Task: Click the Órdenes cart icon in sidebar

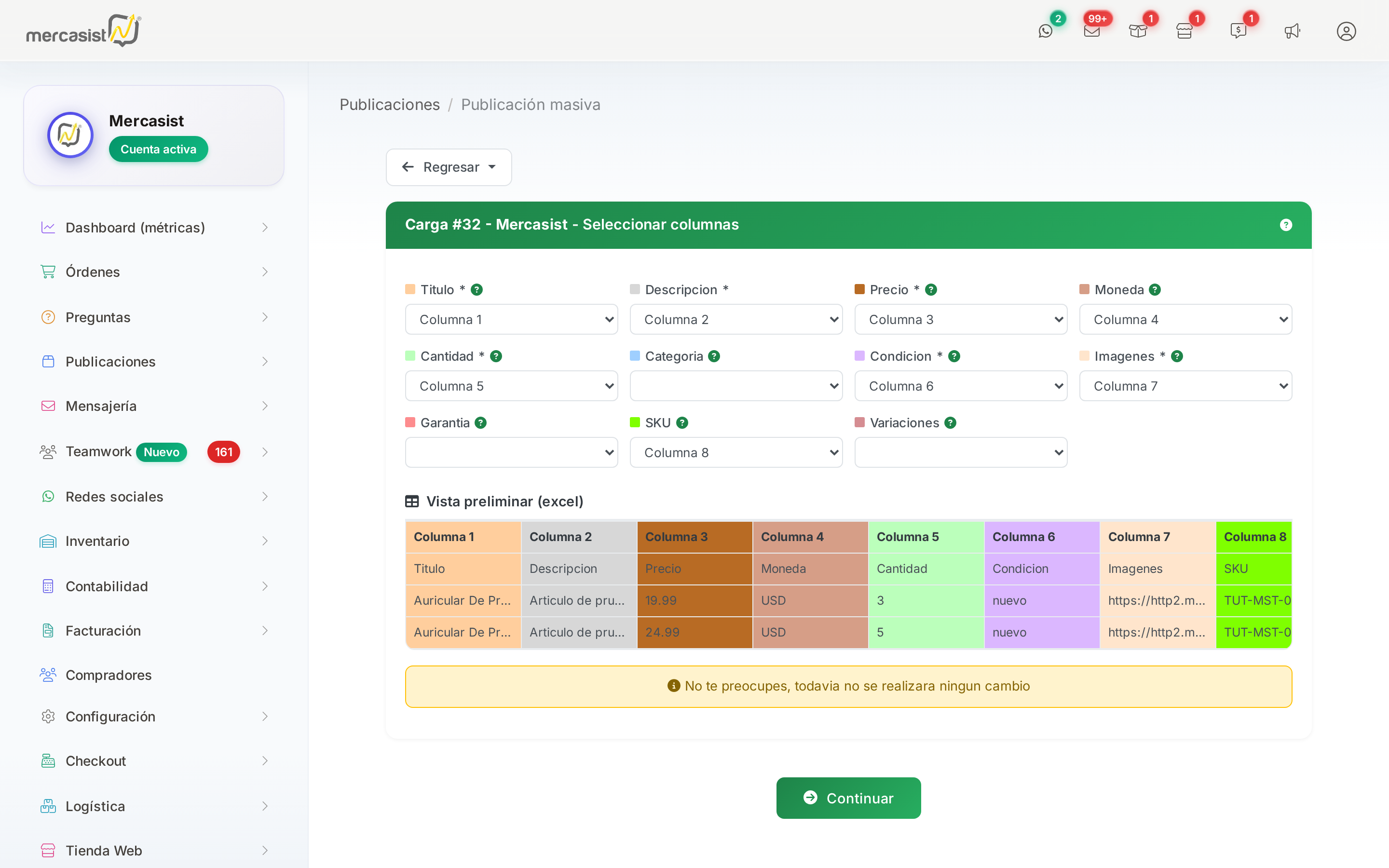Action: coord(48,272)
